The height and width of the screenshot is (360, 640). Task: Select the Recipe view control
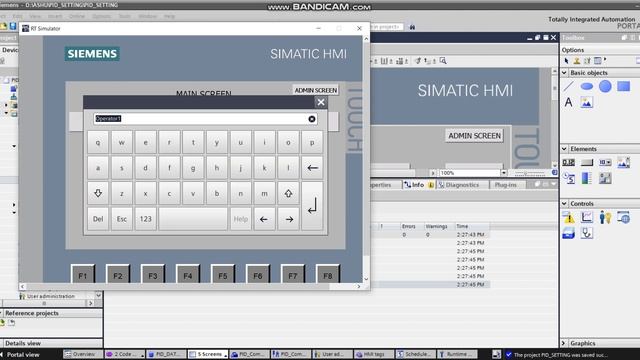pyautogui.click(x=569, y=233)
